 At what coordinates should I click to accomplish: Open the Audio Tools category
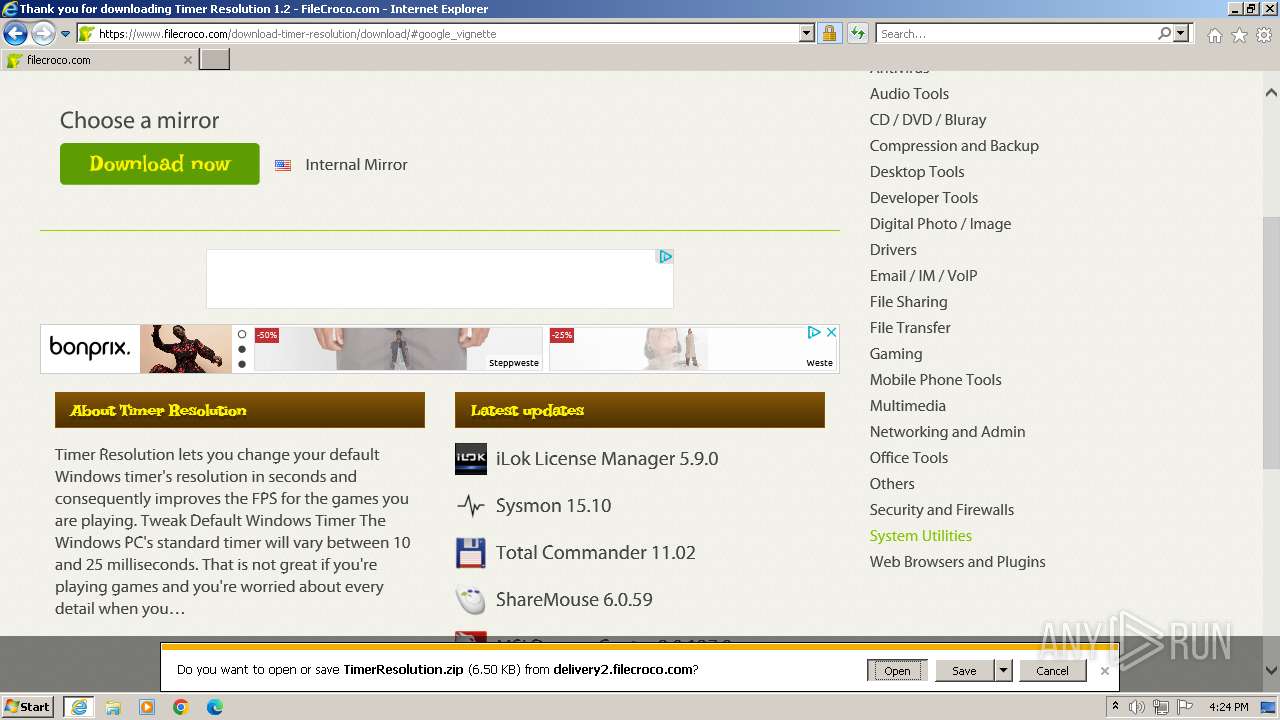(909, 94)
